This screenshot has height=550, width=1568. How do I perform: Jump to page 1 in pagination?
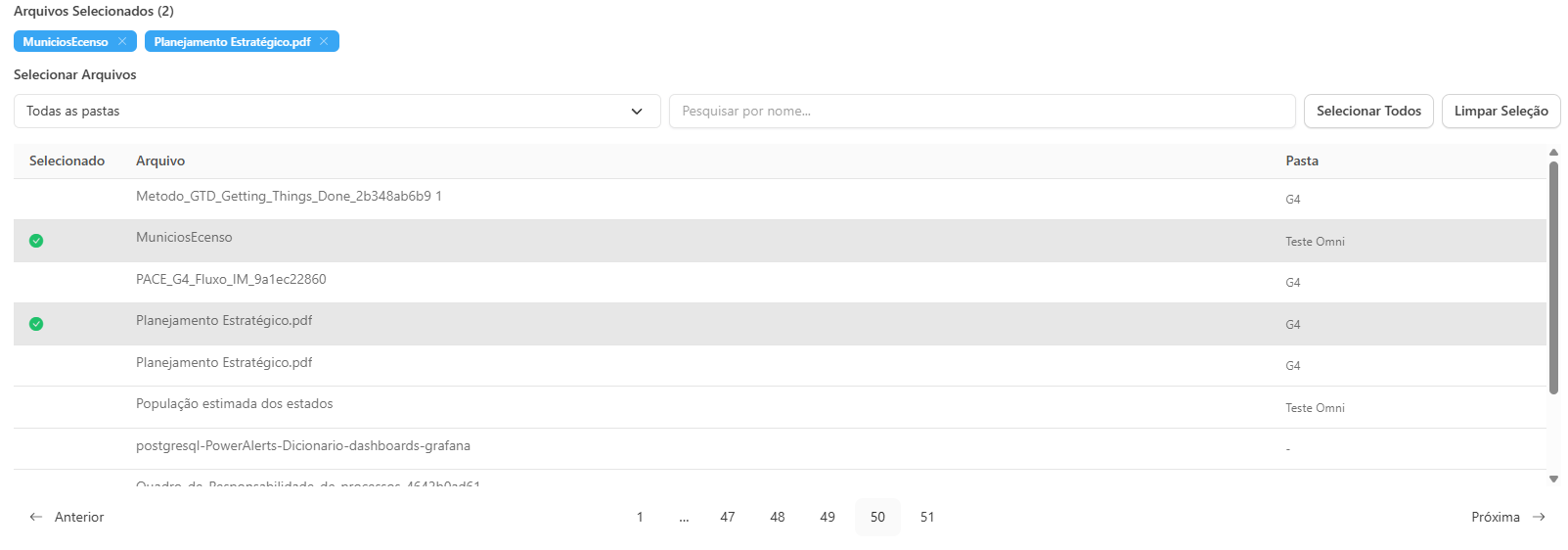point(640,517)
